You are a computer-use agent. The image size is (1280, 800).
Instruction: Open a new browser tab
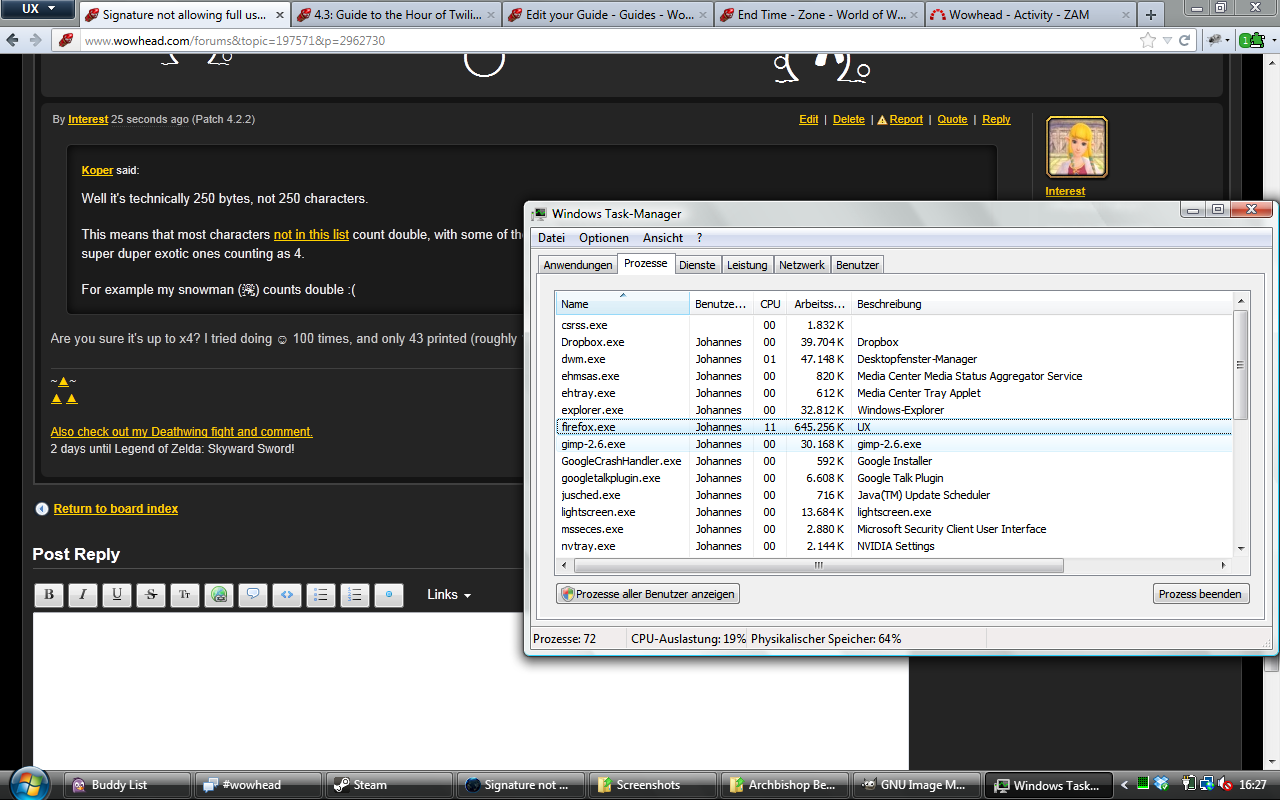coord(1151,15)
